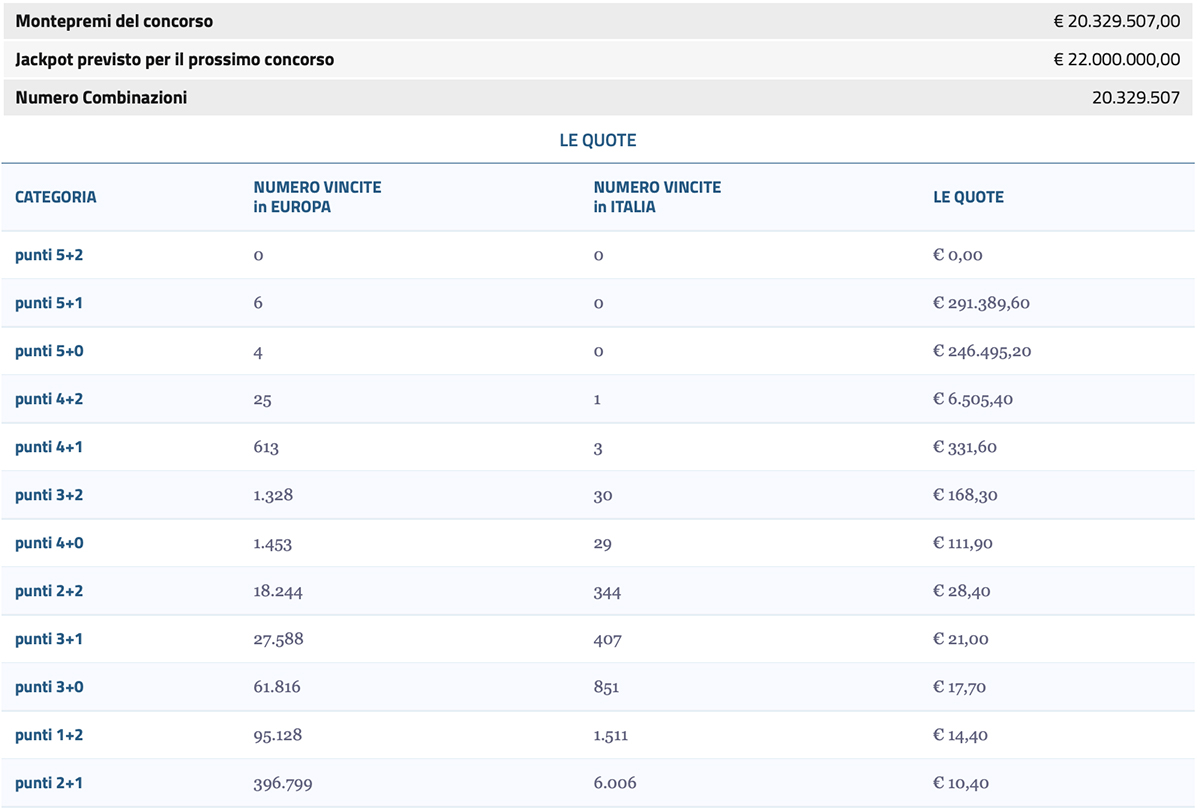Click the centered LE QUOTE table title
This screenshot has height=810, width=1200.
(x=598, y=141)
